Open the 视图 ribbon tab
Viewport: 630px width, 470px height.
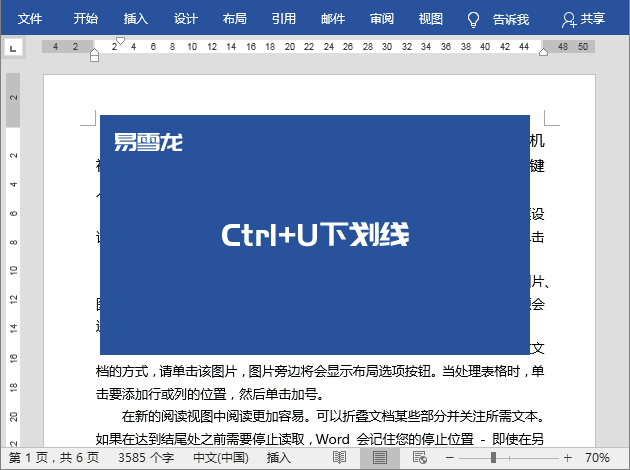(431, 18)
